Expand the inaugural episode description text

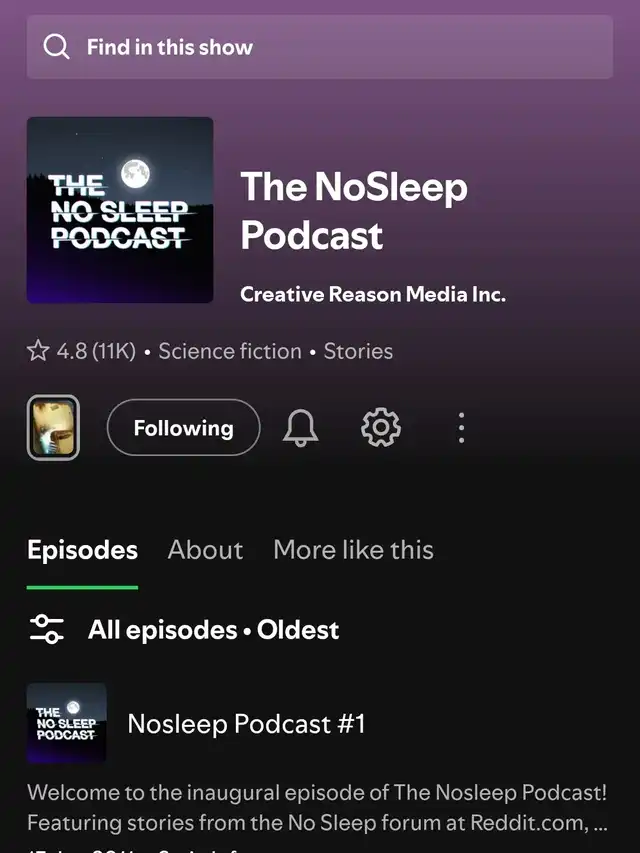point(317,807)
